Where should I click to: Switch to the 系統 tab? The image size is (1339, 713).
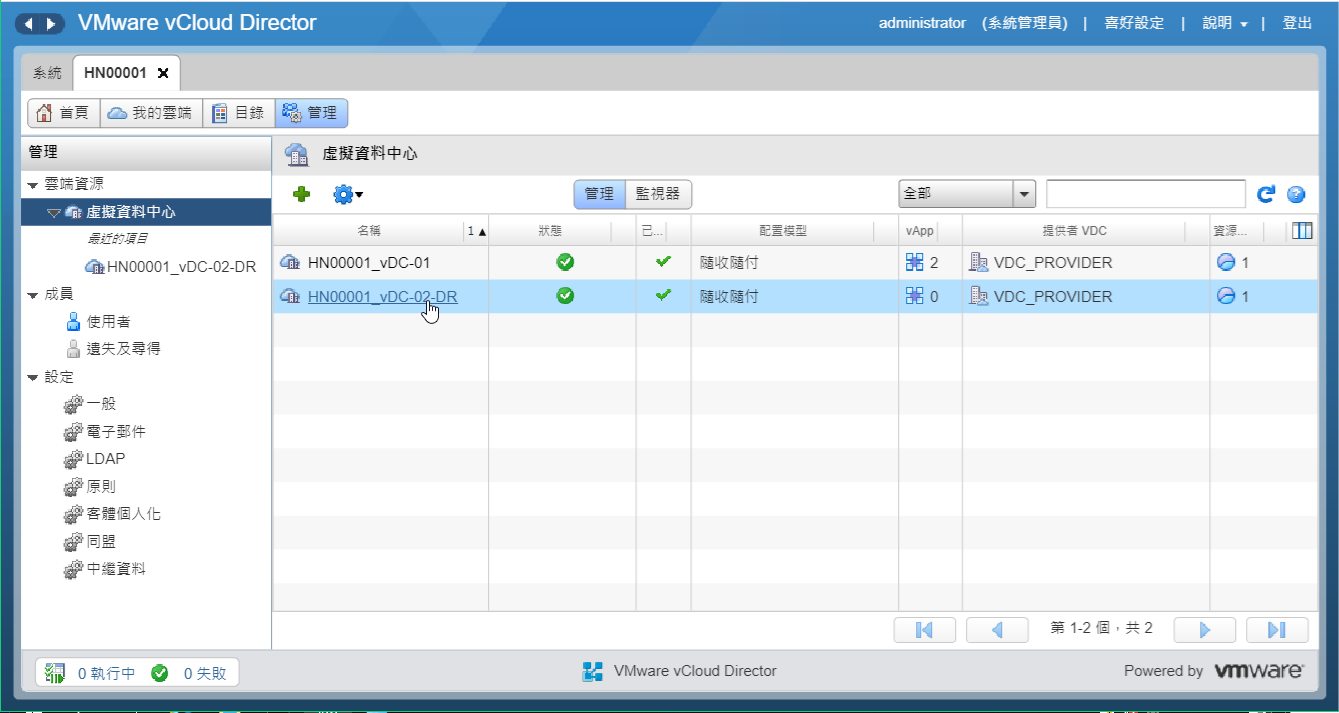[x=46, y=72]
